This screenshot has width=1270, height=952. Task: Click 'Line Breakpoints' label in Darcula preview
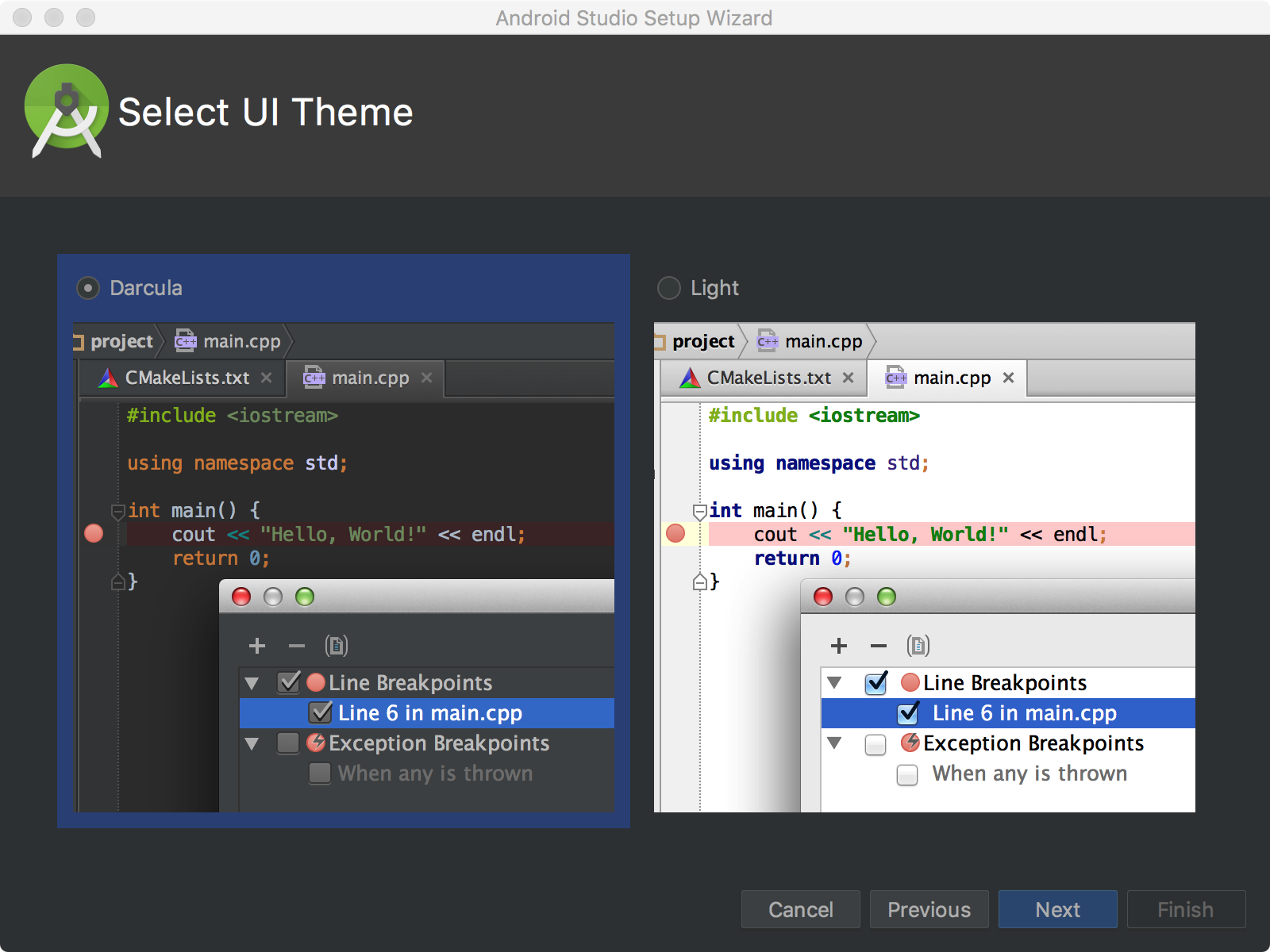click(x=410, y=683)
